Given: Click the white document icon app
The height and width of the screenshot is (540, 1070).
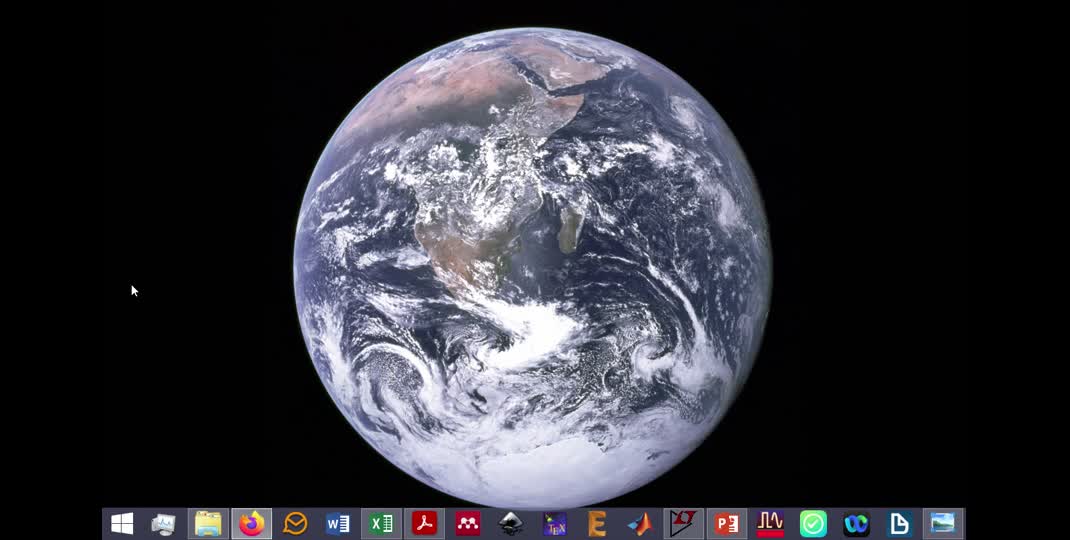Looking at the screenshot, I should (x=899, y=524).
